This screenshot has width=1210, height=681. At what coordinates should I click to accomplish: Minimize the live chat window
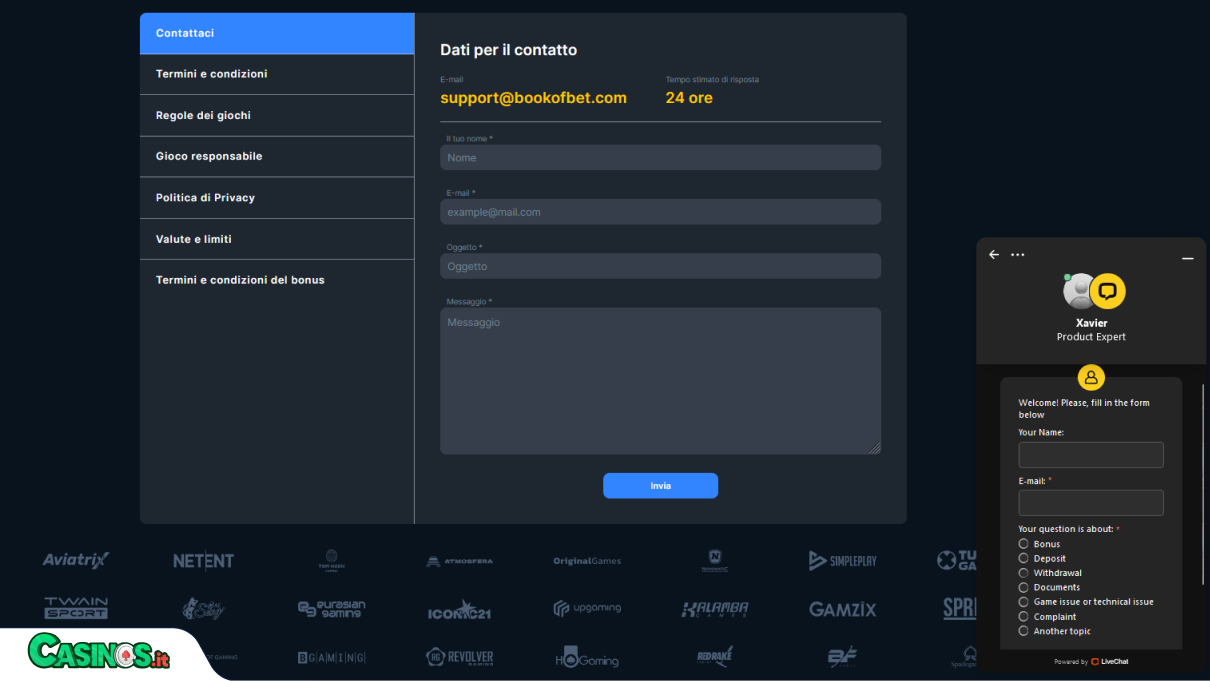[1188, 258]
